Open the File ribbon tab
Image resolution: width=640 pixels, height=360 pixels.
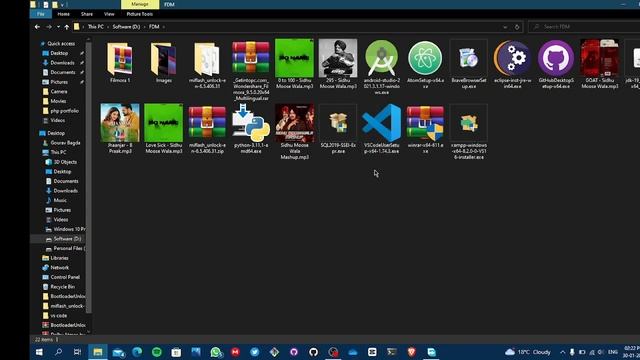[x=41, y=14]
